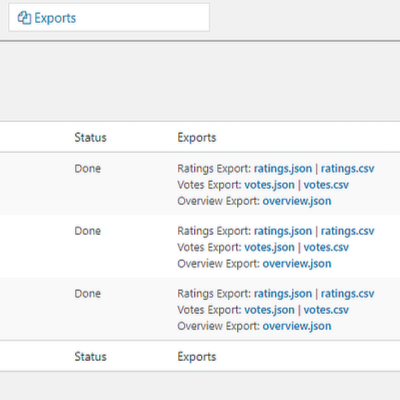
Task: Download ratings.csv from the first row
Action: point(347,169)
